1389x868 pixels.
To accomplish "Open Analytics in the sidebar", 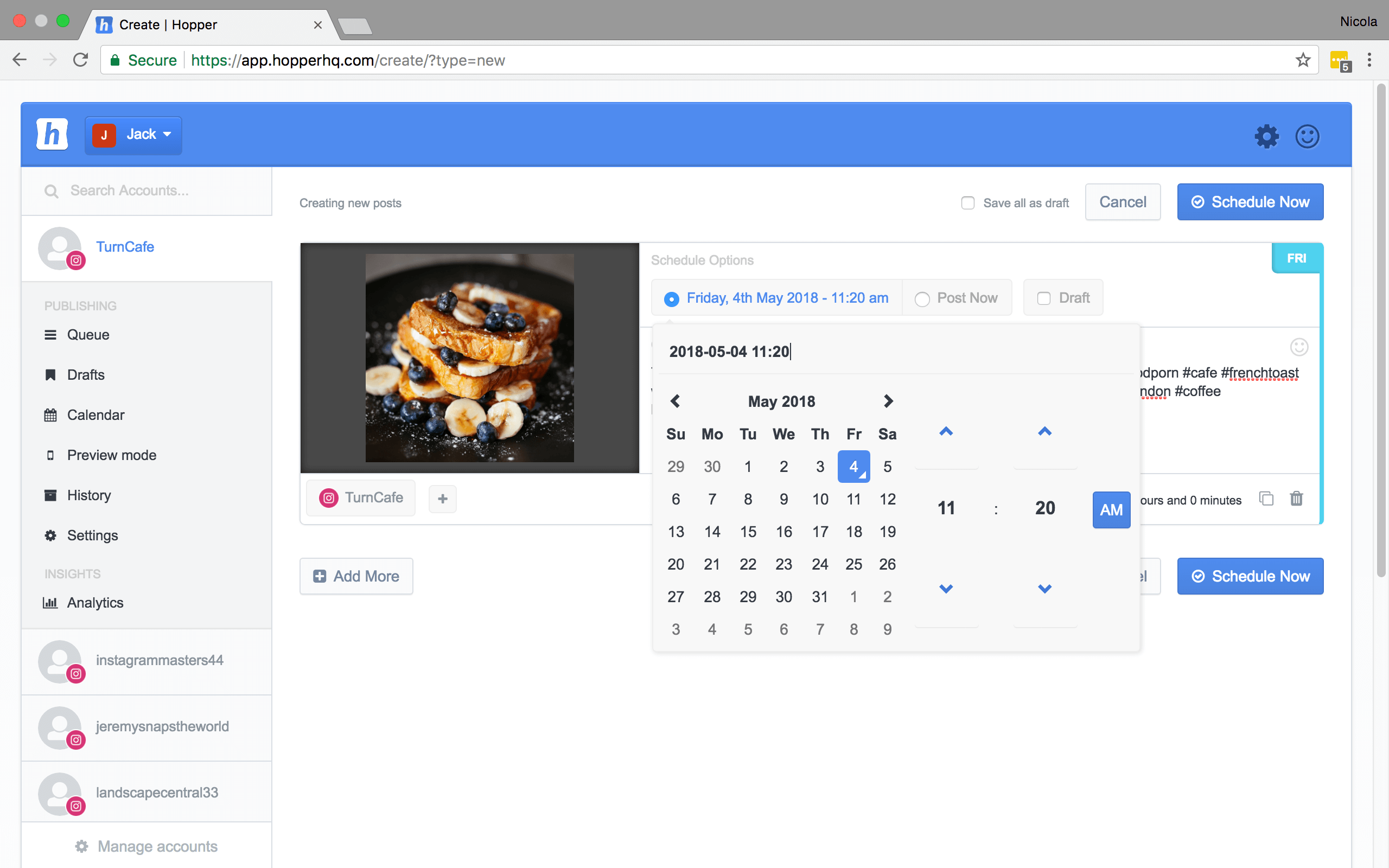I will tap(95, 602).
